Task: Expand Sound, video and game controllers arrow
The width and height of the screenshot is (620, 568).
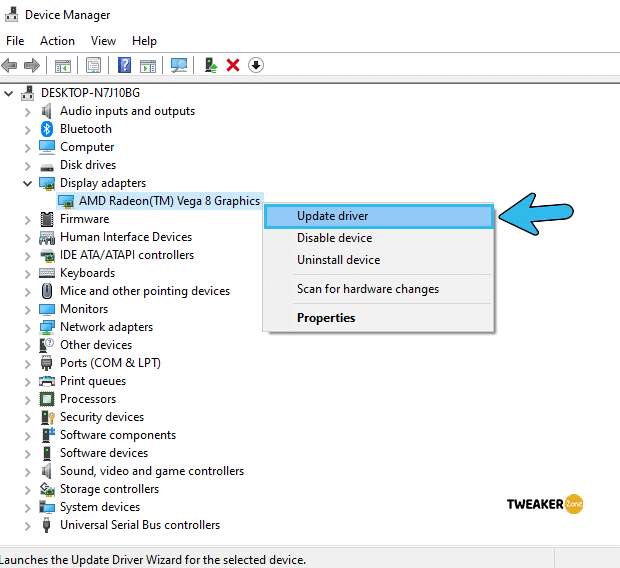Action: coord(27,472)
